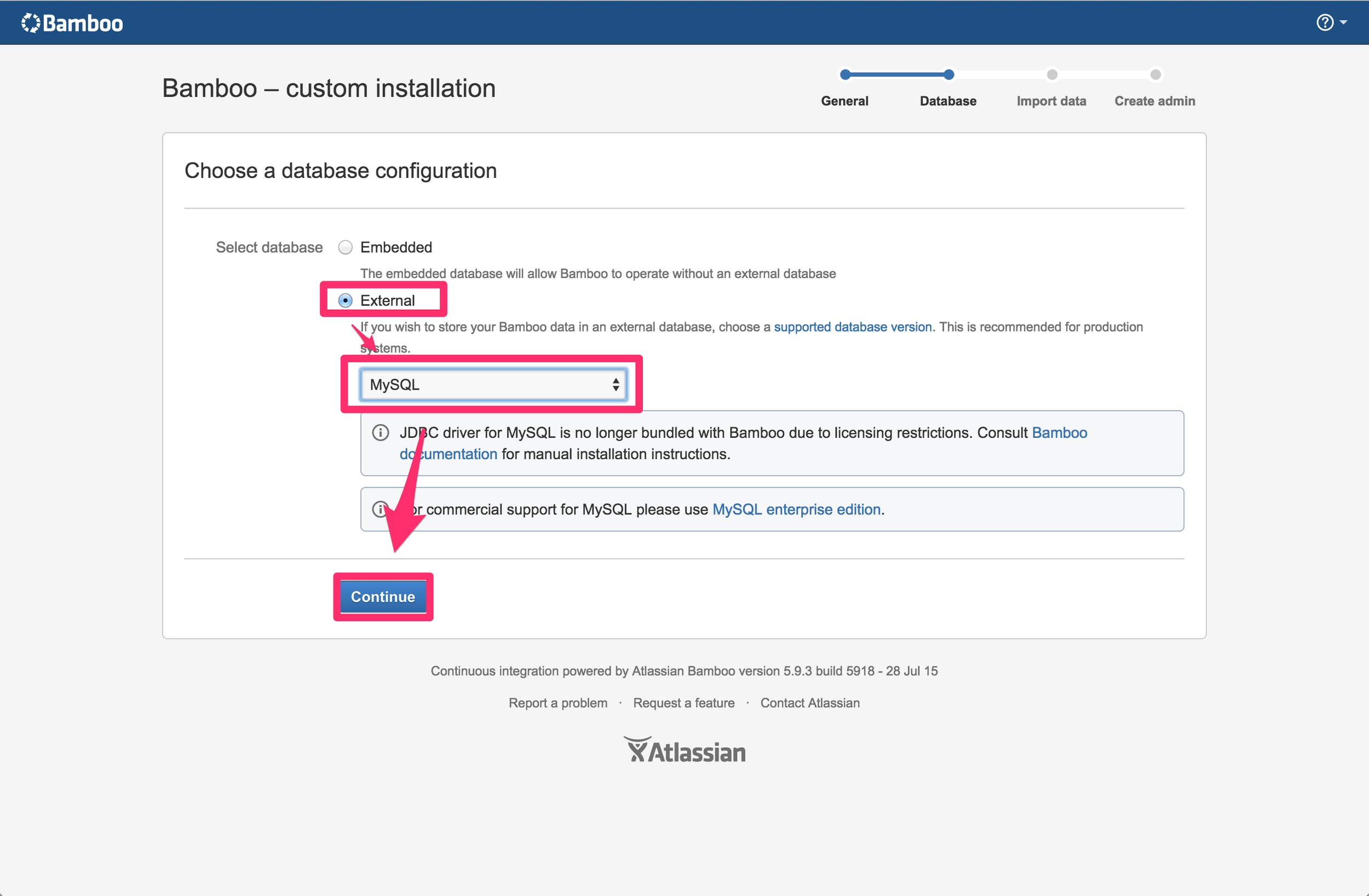This screenshot has height=896, width=1369.
Task: Open the MySQL enterprise edition link
Action: point(796,509)
